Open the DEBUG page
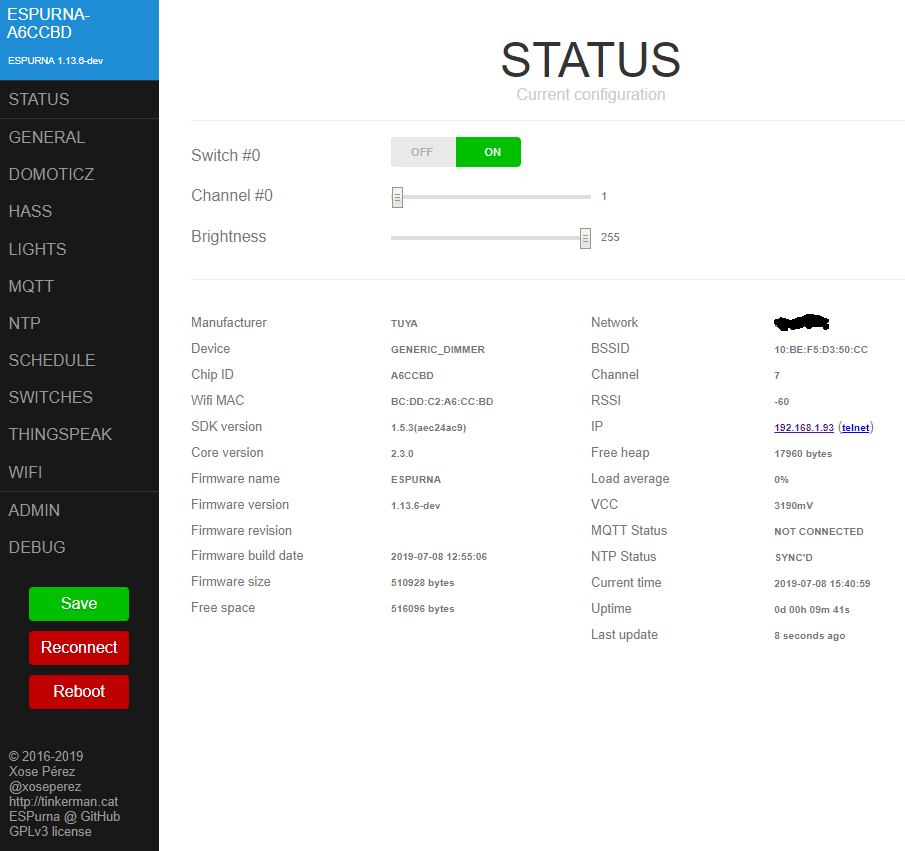The height and width of the screenshot is (851, 905). 79,547
